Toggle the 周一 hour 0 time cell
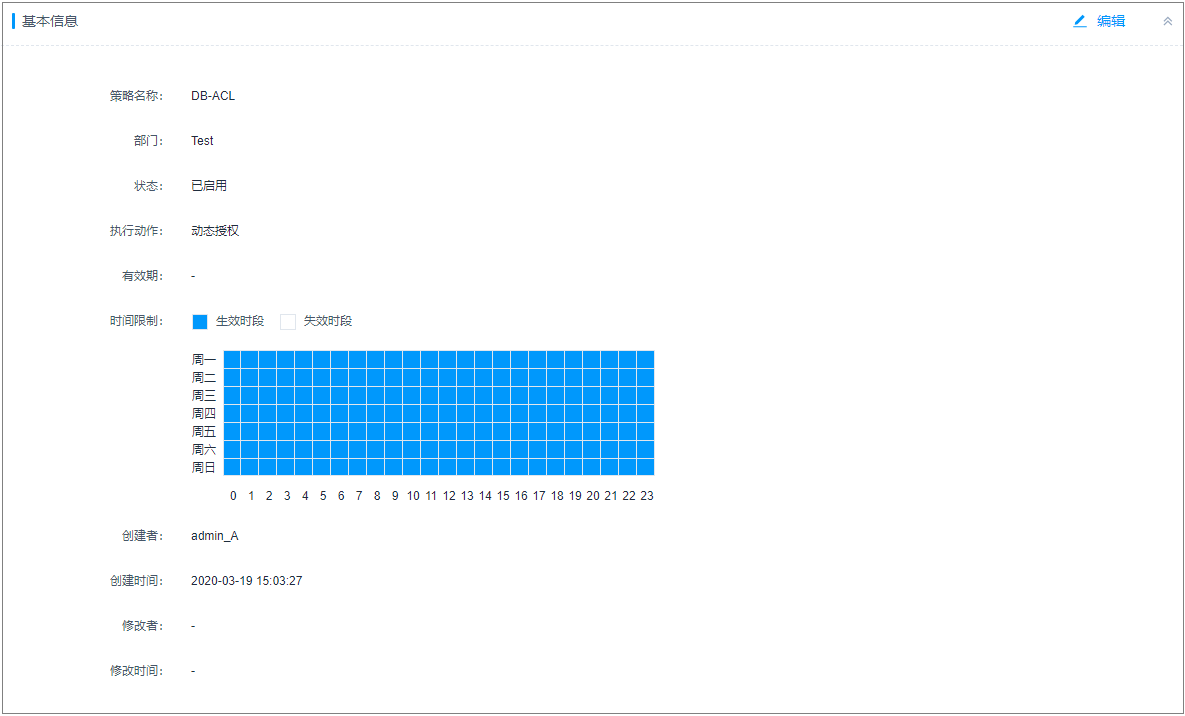Screen dimensions: 1185x716 [232, 359]
